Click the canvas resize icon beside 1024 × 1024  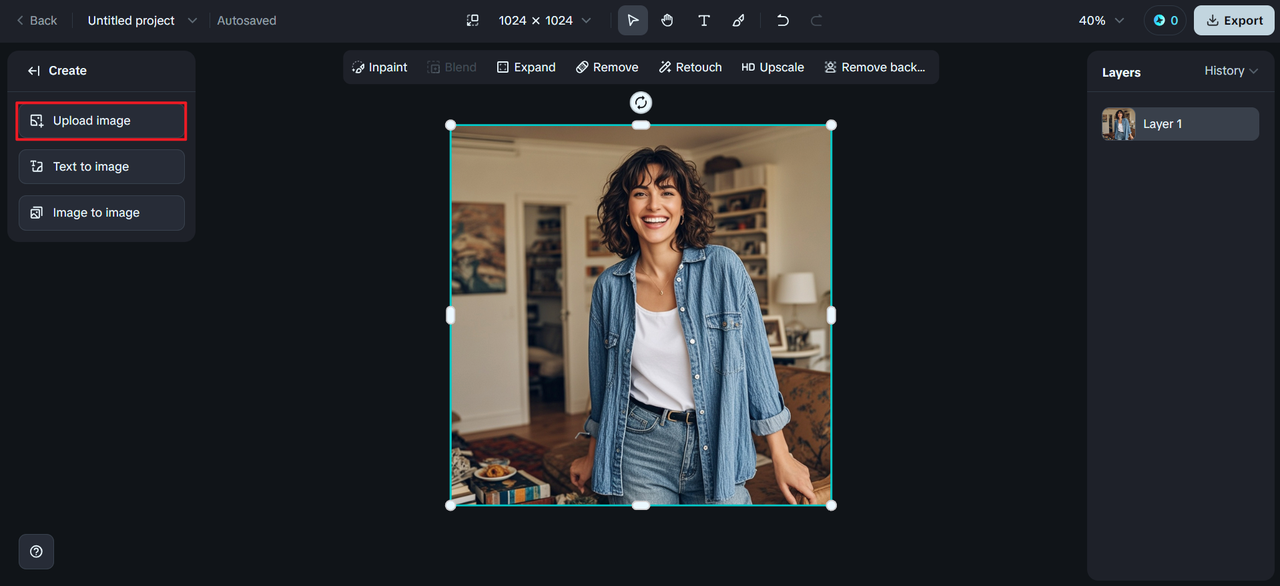tap(473, 20)
